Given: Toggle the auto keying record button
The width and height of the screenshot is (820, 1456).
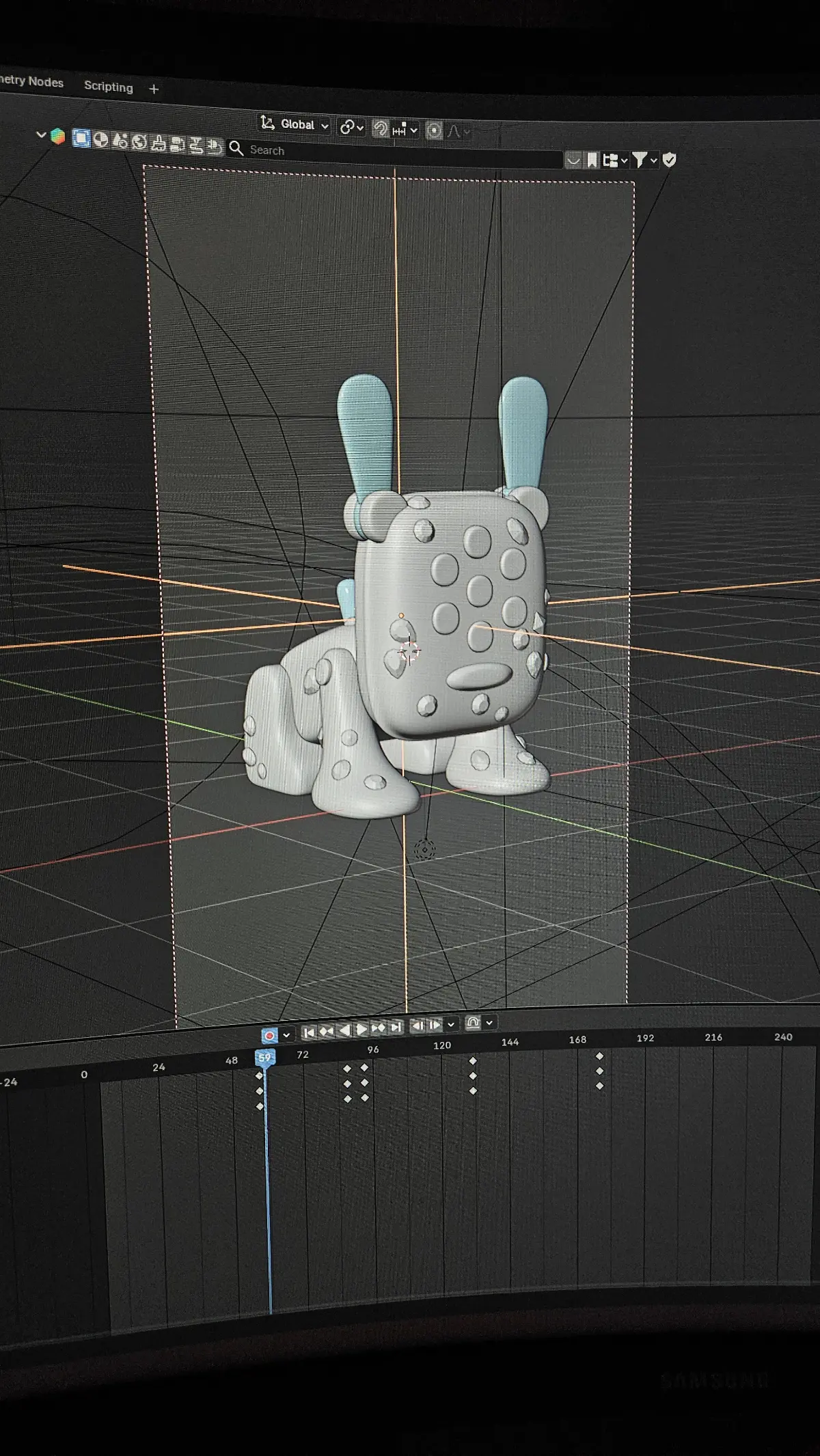Looking at the screenshot, I should tap(269, 1035).
